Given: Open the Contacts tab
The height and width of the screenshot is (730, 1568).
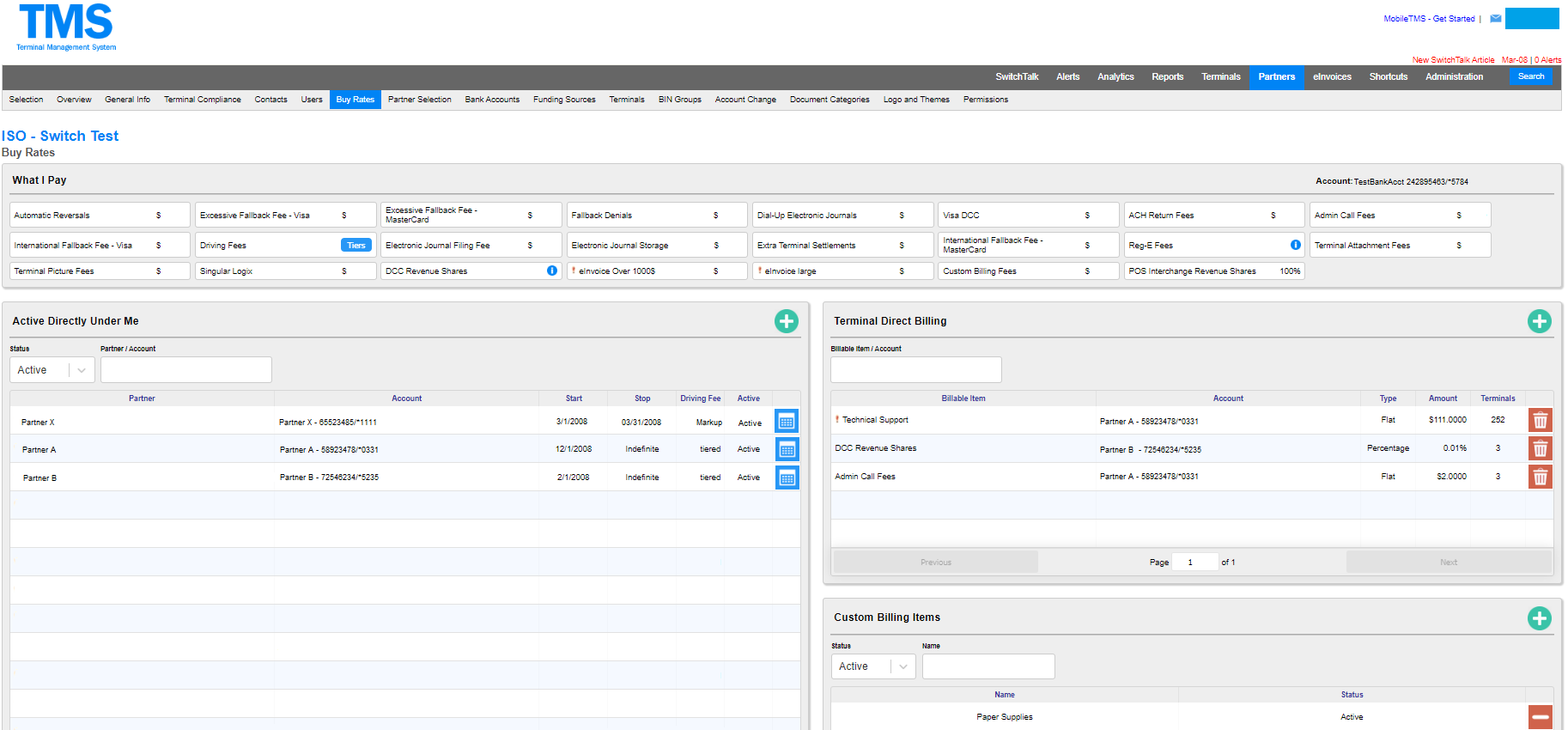Looking at the screenshot, I should [x=270, y=100].
